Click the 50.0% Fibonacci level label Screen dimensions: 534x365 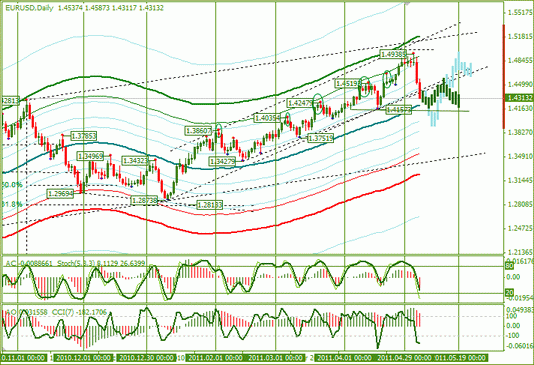12,185
